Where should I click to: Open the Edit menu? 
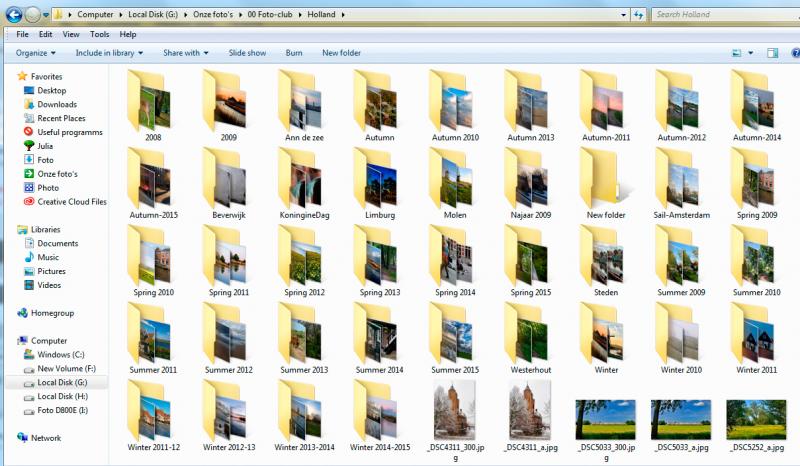[x=45, y=34]
